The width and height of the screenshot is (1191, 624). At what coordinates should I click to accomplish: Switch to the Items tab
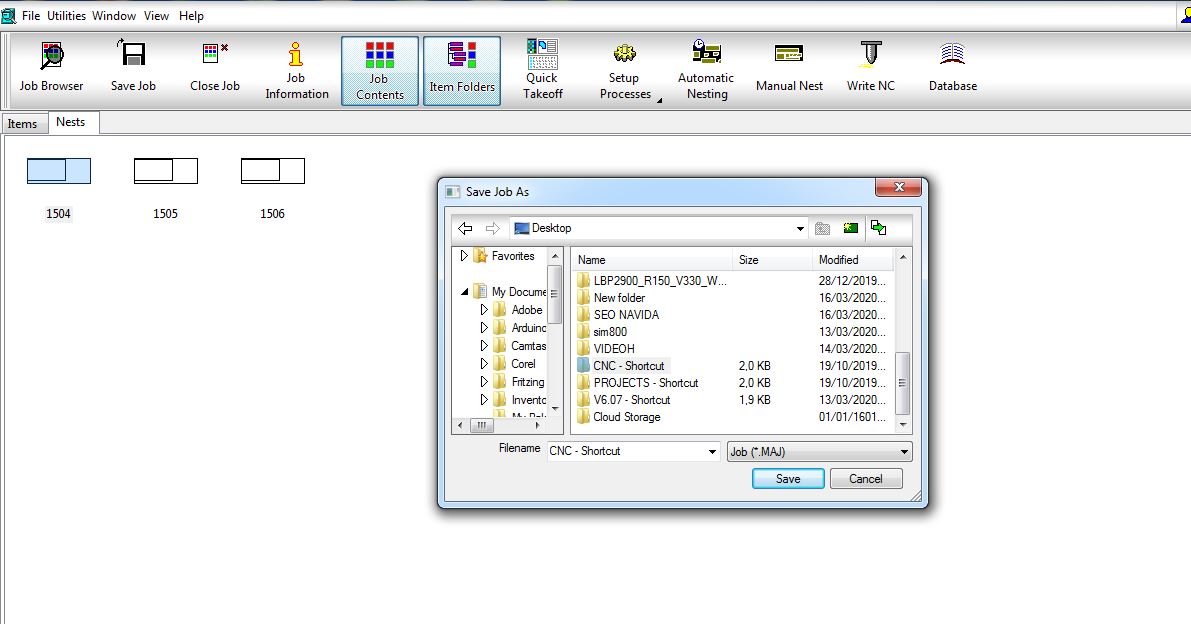click(x=22, y=124)
